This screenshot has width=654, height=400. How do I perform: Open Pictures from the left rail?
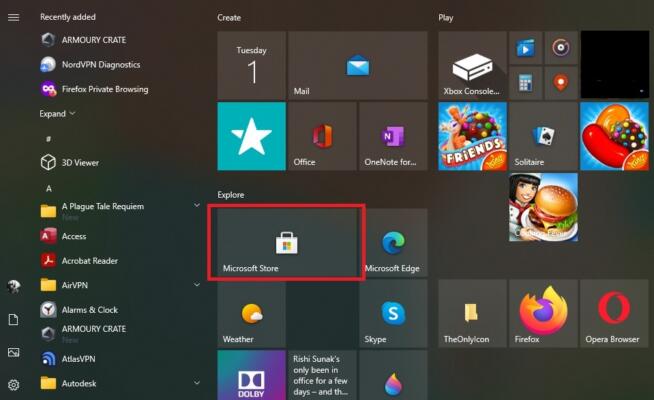pyautogui.click(x=13, y=352)
